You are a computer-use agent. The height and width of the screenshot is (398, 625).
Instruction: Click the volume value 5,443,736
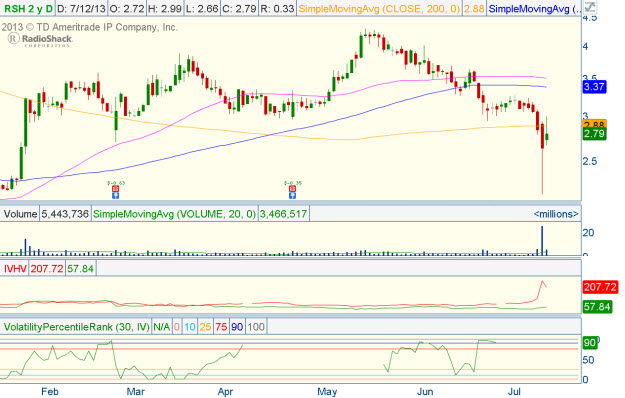[x=65, y=214]
